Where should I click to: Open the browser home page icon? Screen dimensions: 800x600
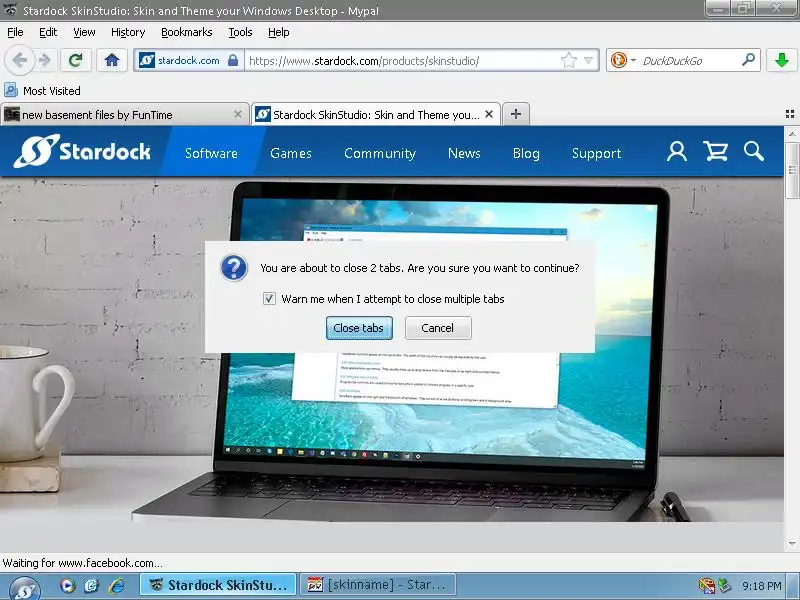point(112,61)
